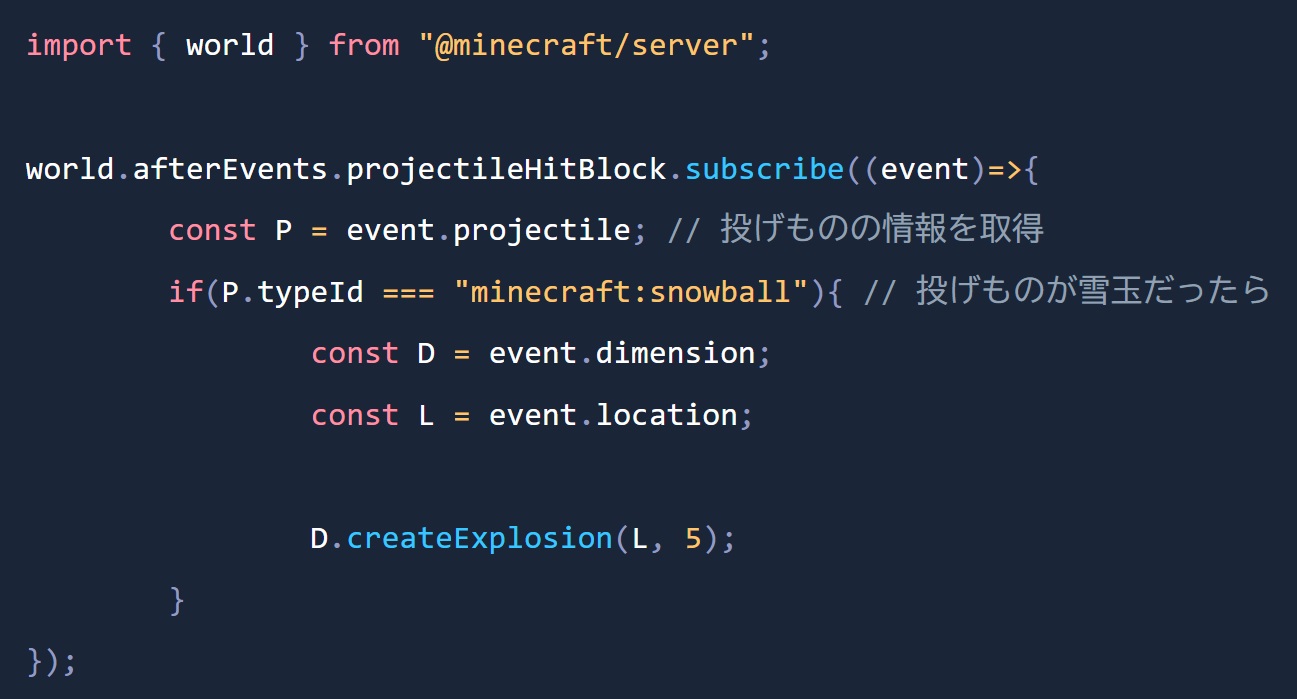Click the comment '投げものの情報を取得'

click(x=881, y=230)
